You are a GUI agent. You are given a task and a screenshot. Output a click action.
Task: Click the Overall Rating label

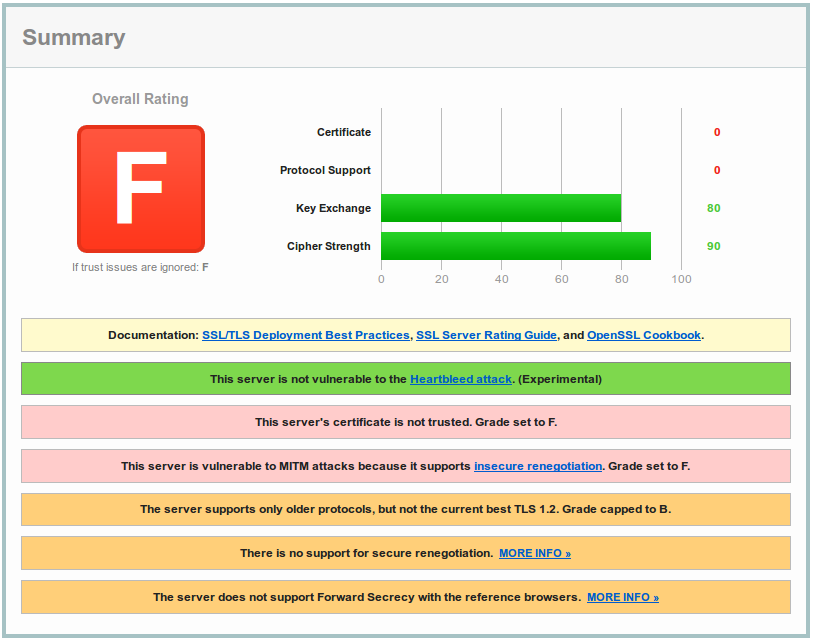[x=140, y=99]
